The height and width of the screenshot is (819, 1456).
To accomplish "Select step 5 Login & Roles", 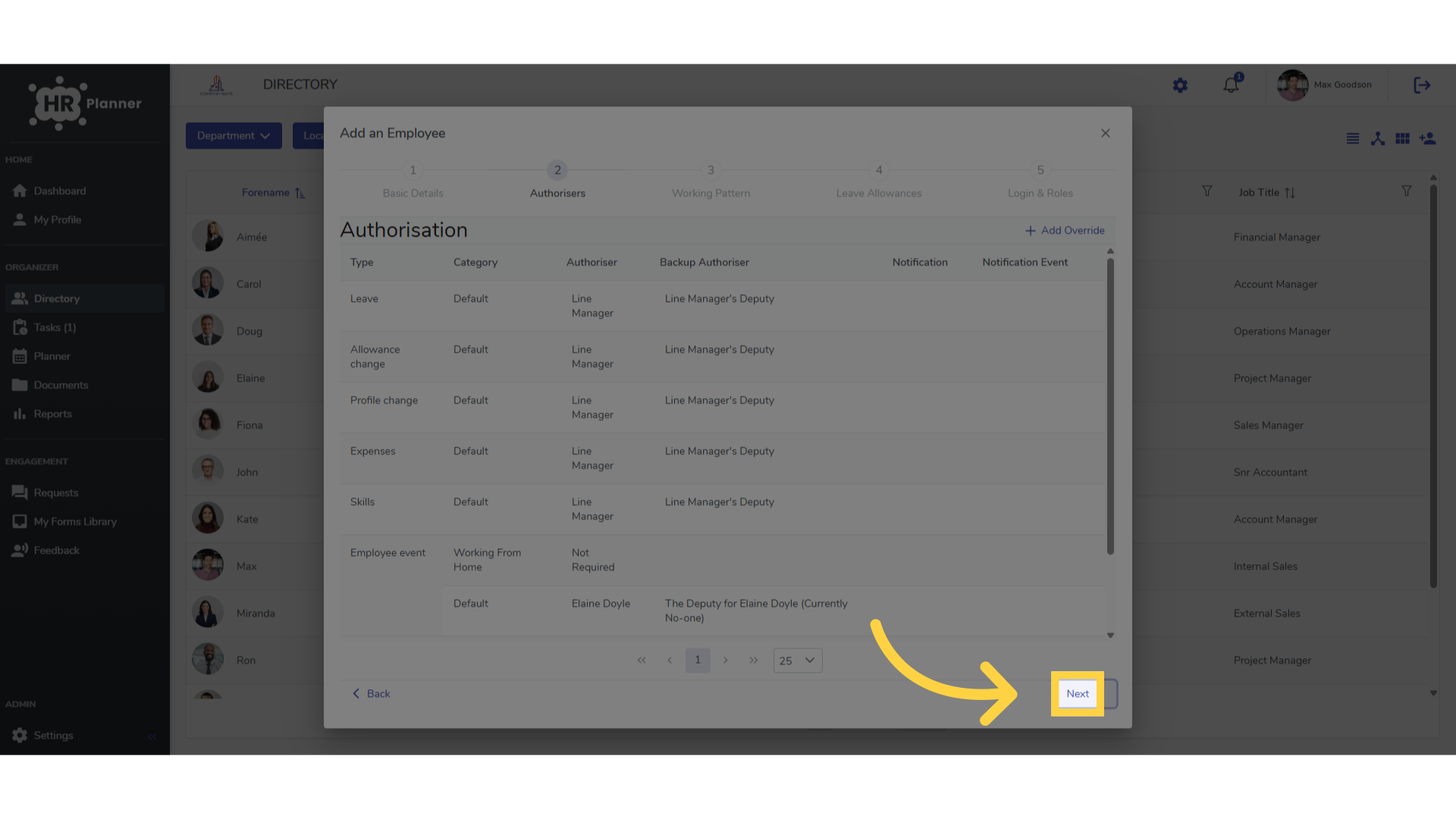I will 1040,181.
